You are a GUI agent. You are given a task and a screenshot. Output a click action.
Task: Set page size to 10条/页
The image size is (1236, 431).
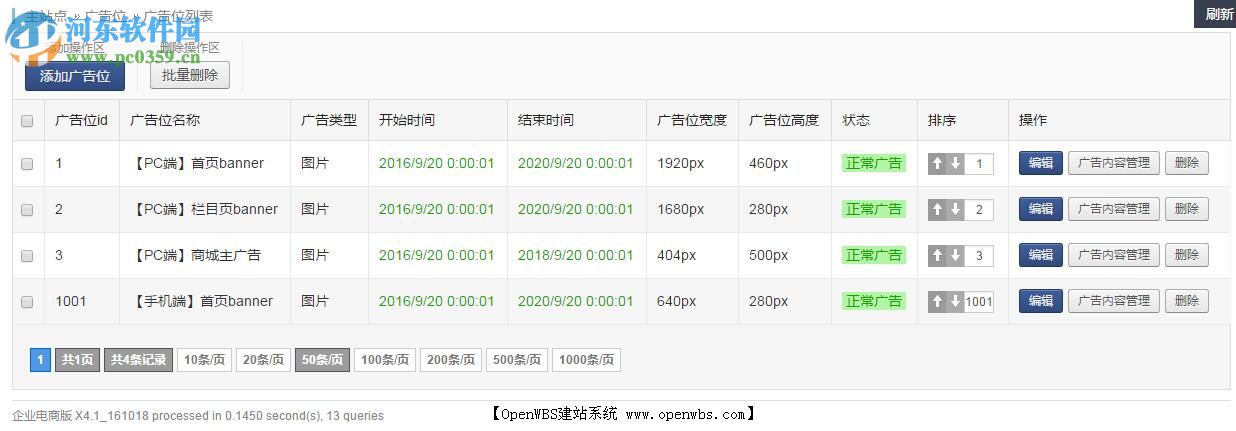coord(204,360)
